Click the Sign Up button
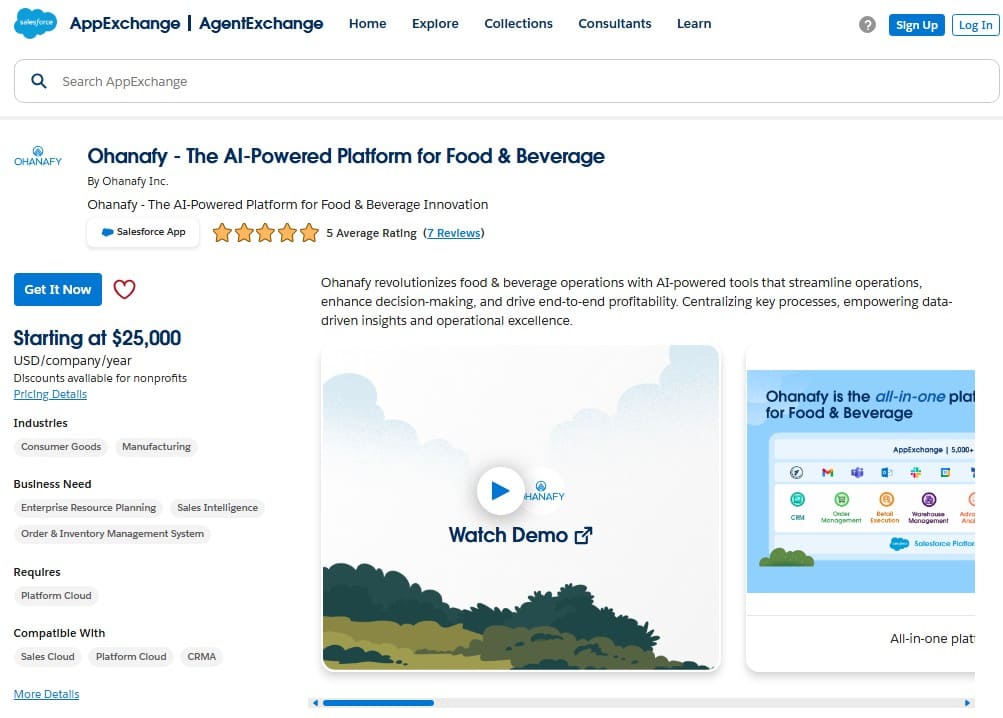Screen dimensions: 1003x718 point(916,25)
